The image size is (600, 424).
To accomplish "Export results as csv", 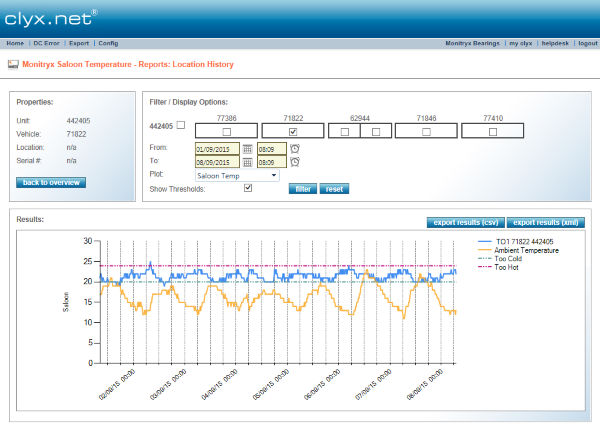I will point(466,222).
